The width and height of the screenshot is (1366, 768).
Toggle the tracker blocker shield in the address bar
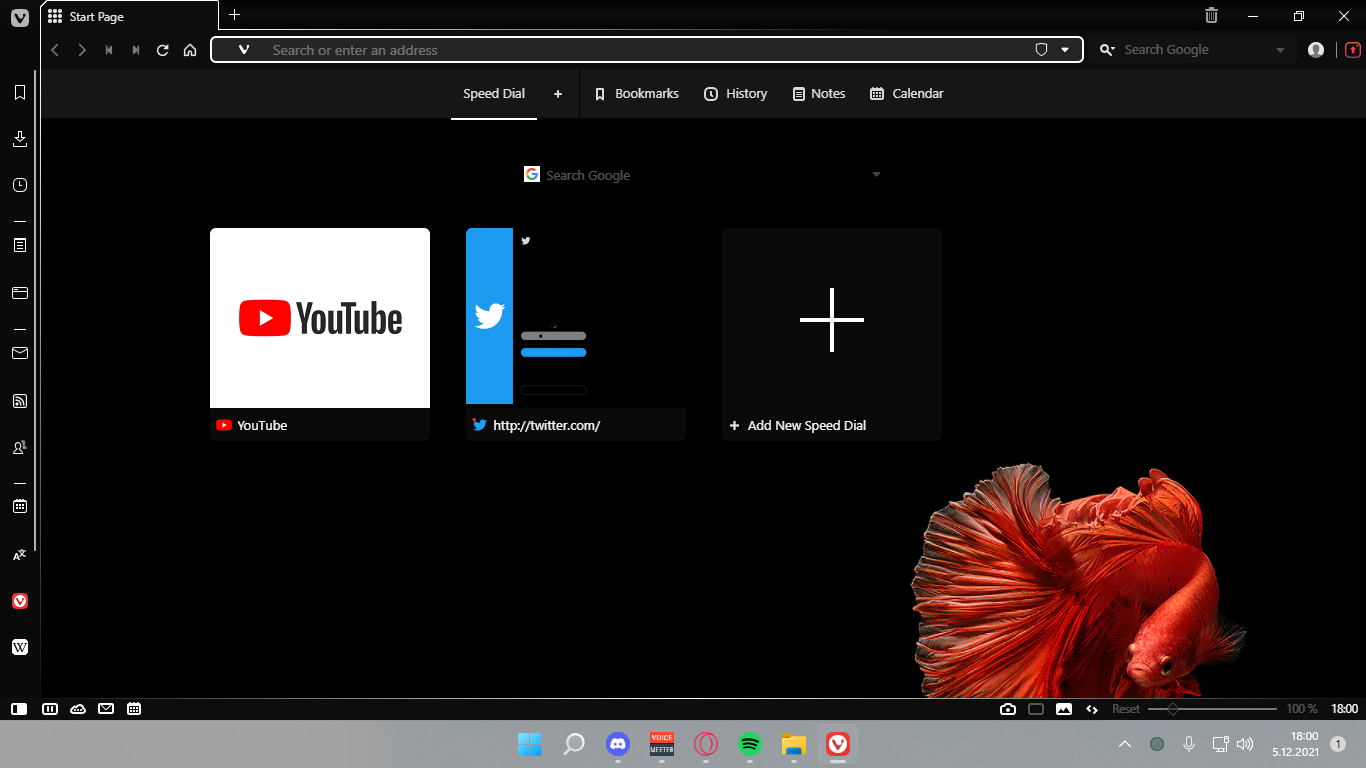tap(1041, 50)
